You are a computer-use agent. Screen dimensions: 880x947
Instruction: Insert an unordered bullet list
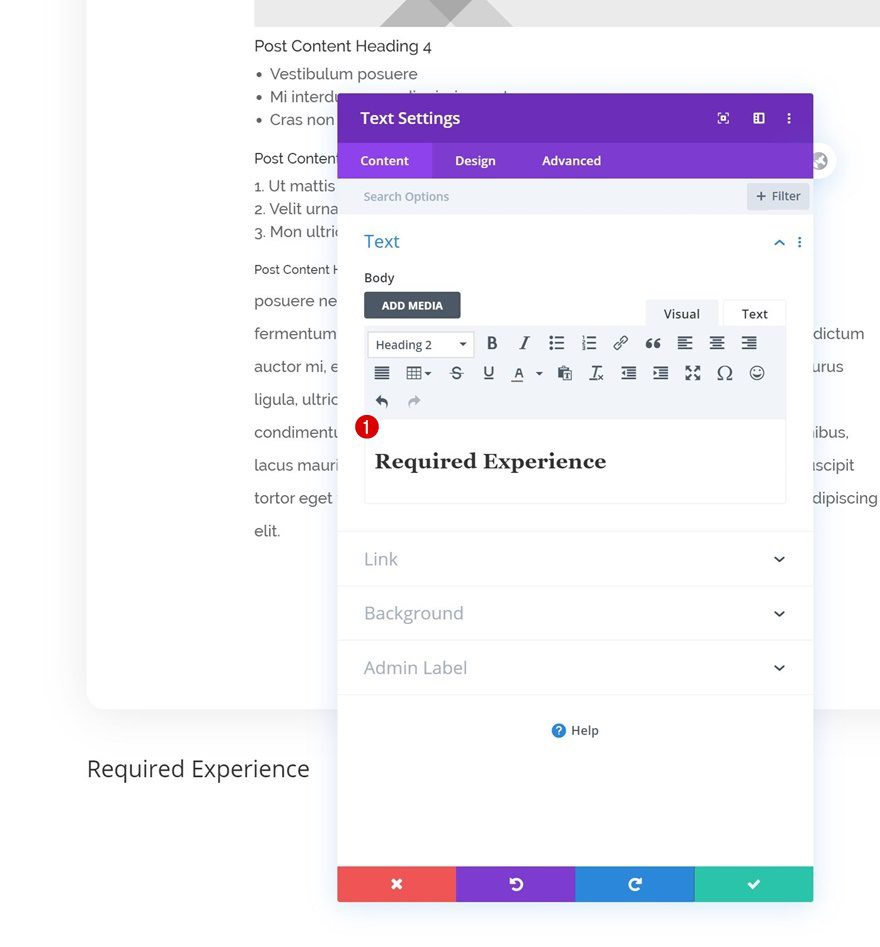coord(556,343)
